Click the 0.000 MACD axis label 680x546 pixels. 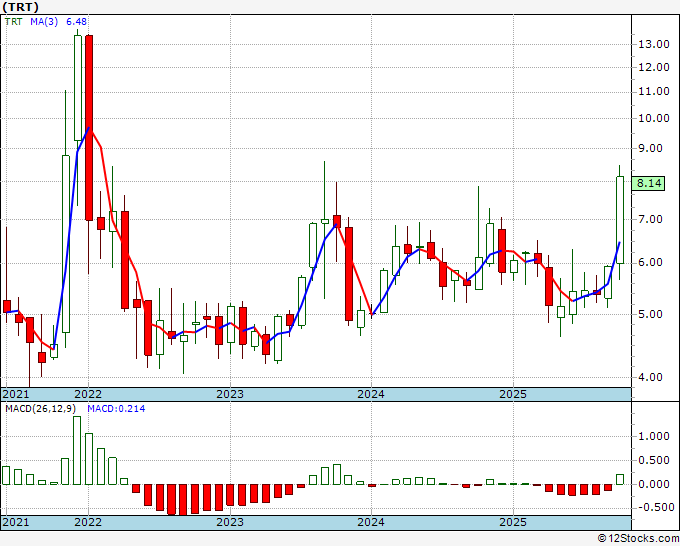pos(654,484)
